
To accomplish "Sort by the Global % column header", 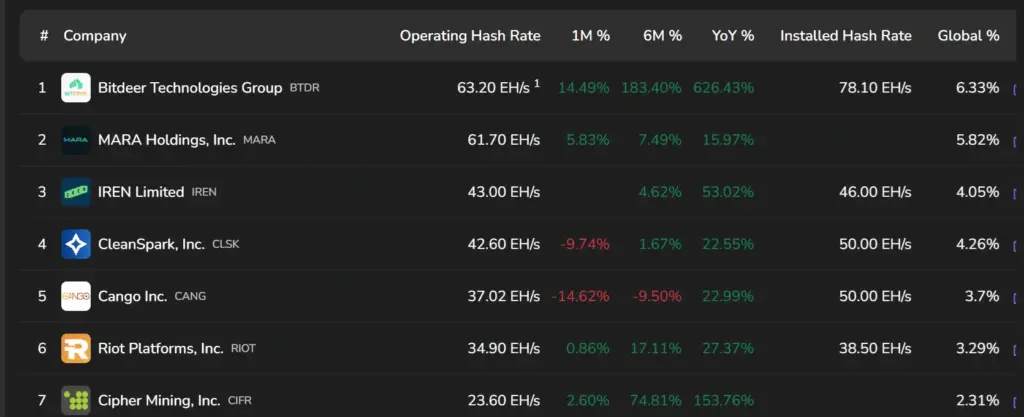I will (x=968, y=36).
